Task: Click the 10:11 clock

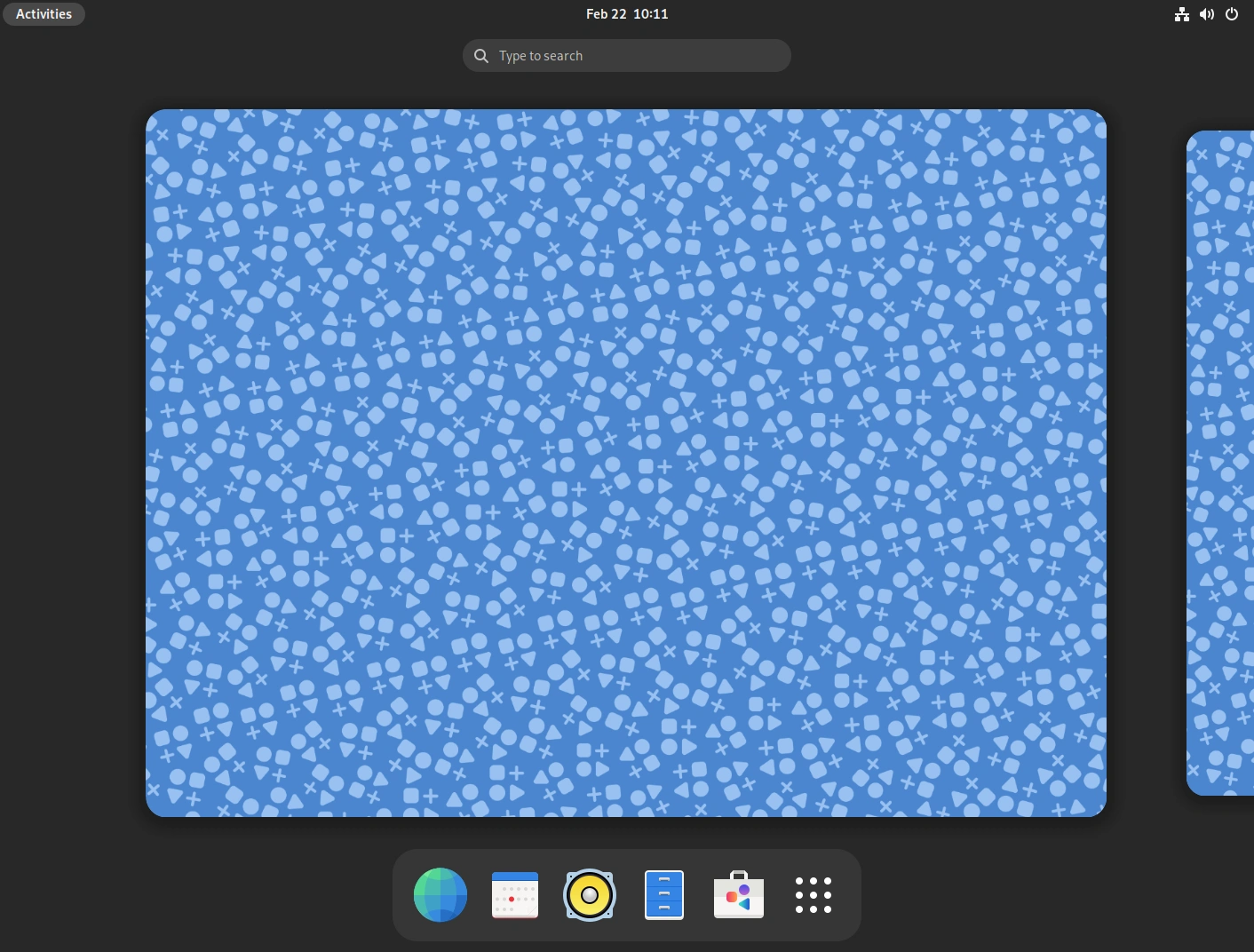Action: tap(648, 13)
